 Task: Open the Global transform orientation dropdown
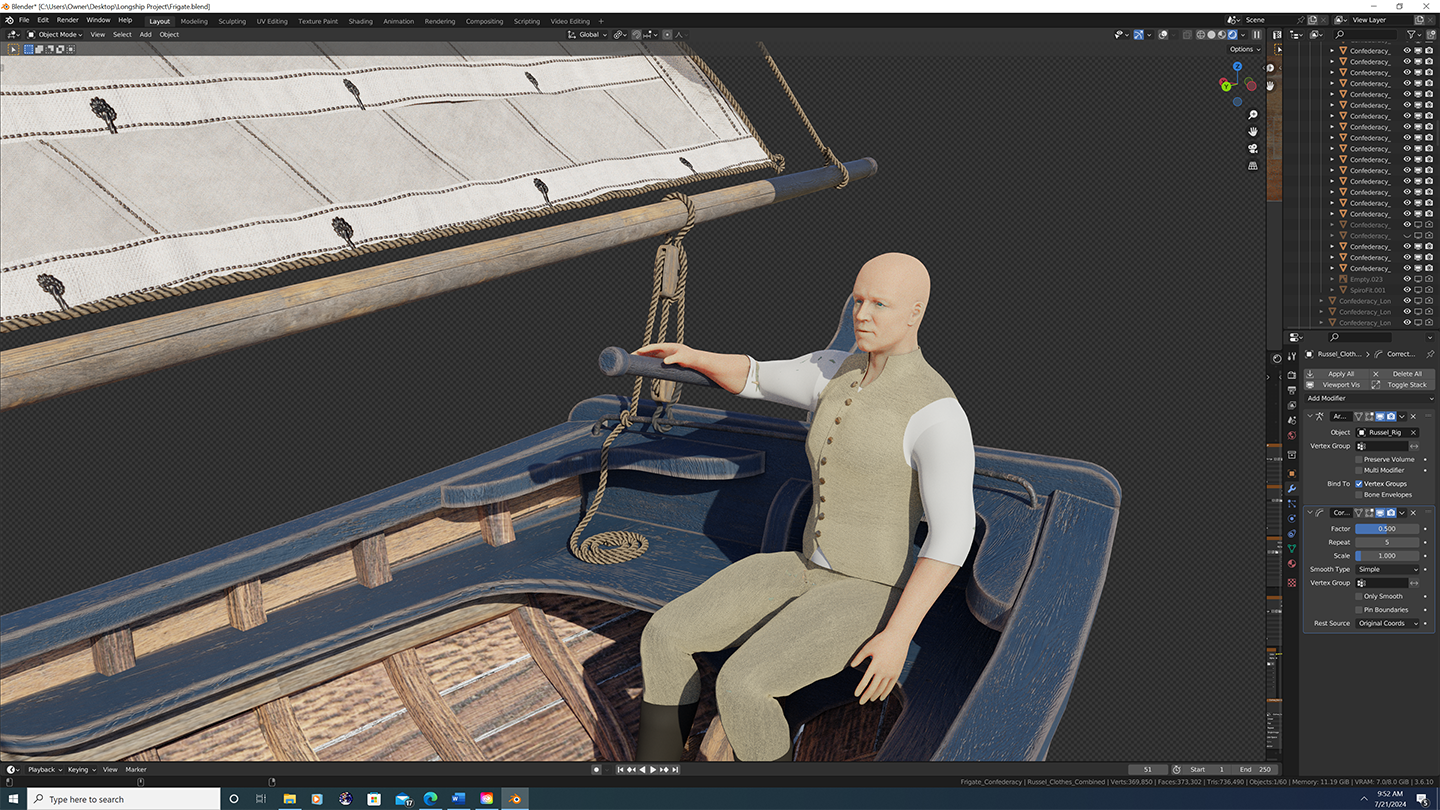click(x=588, y=34)
